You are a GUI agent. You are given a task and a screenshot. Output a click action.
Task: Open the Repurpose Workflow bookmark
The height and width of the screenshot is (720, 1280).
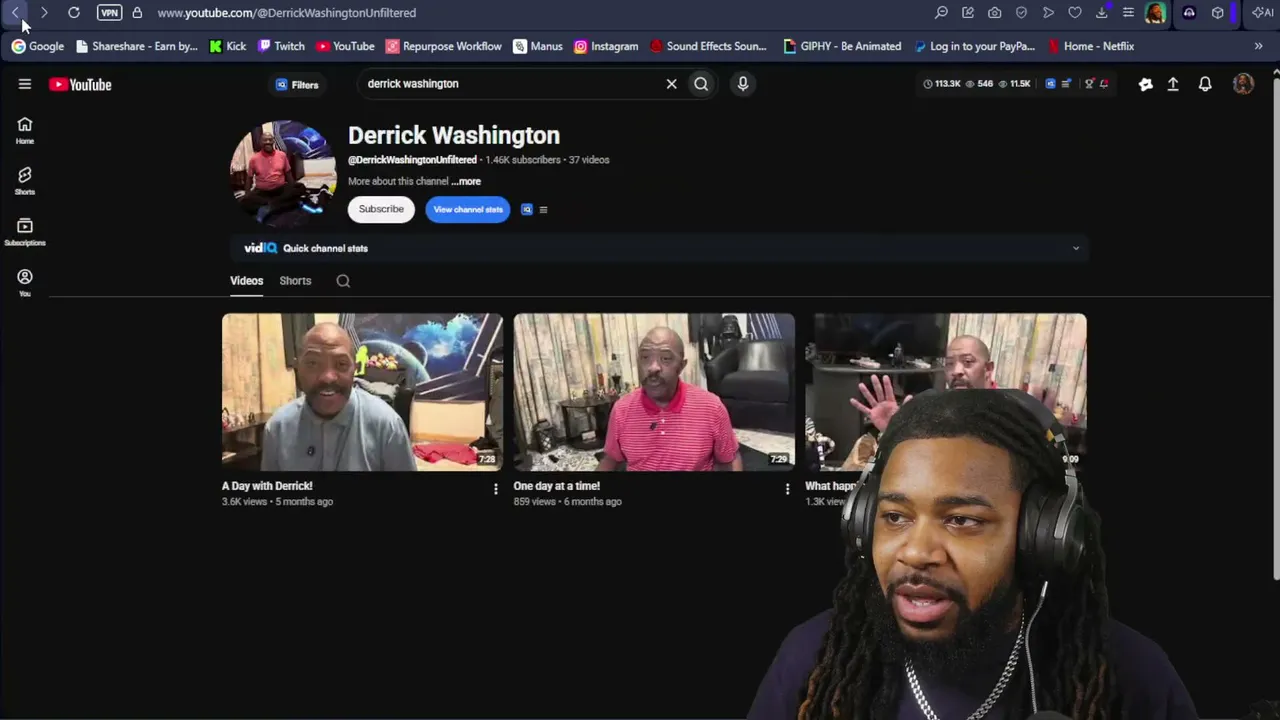click(444, 46)
